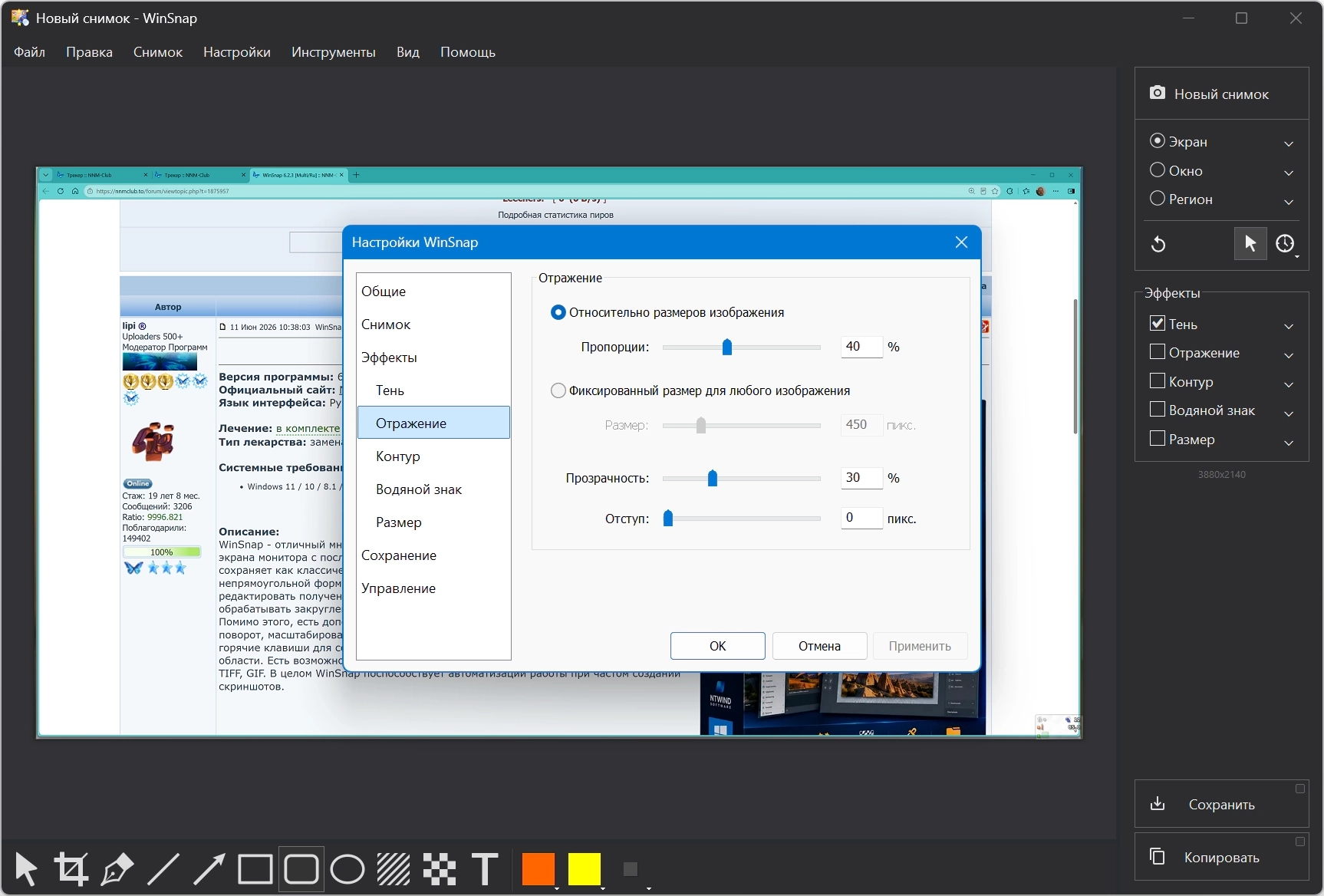Screen dimensions: 1324x896
Task: Click the delayed capture clock icon
Action: 1285,244
